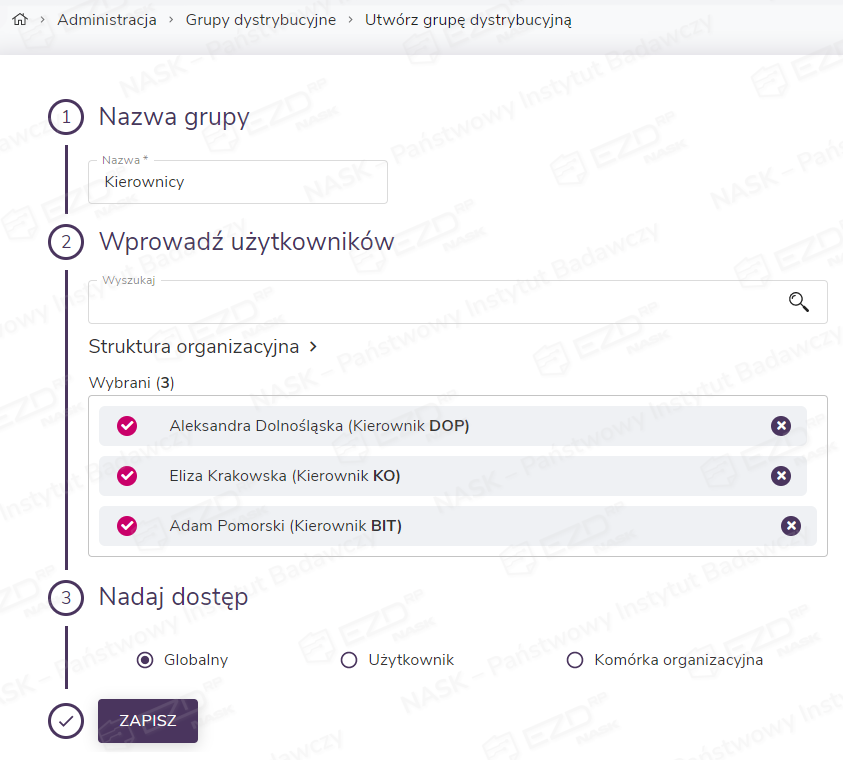843x760 pixels.
Task: Choose Komórka organizacyjna access option
Action: click(574, 660)
